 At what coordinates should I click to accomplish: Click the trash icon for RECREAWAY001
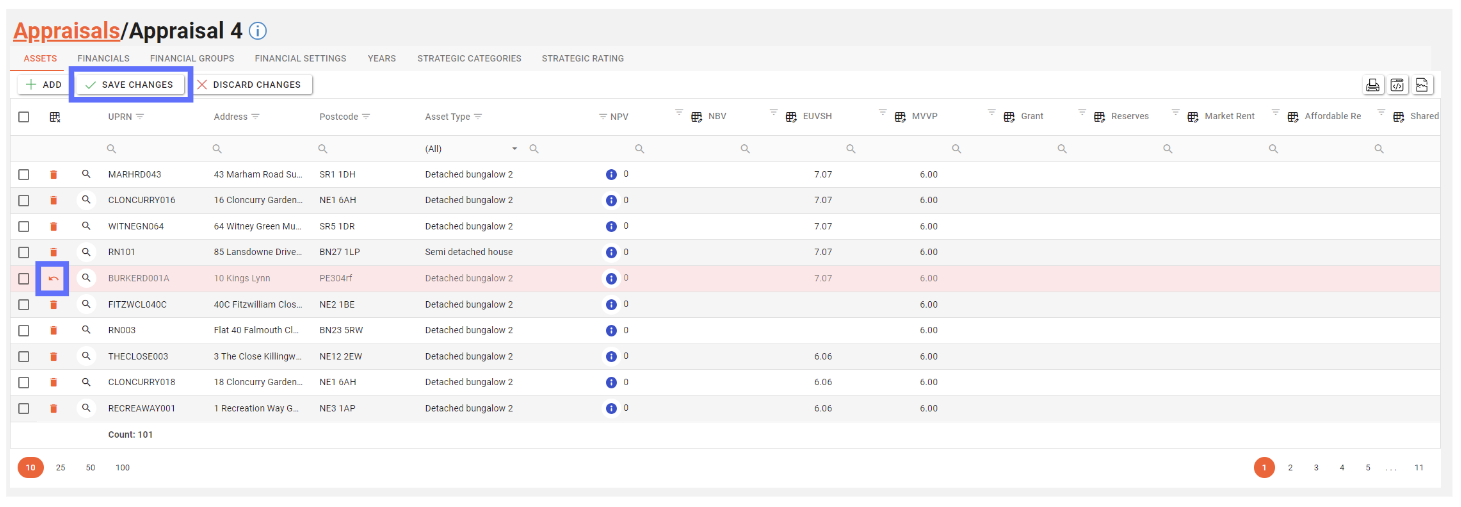pos(53,408)
